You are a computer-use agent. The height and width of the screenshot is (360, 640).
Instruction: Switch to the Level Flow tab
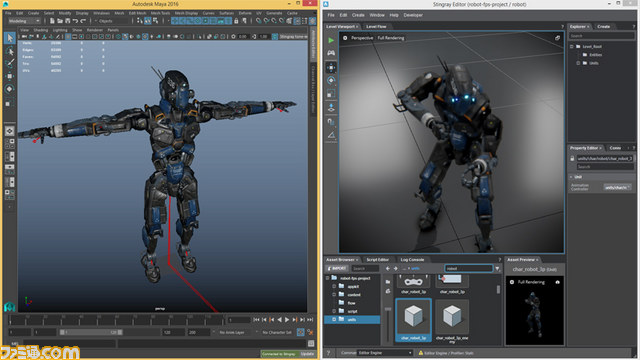[376, 27]
